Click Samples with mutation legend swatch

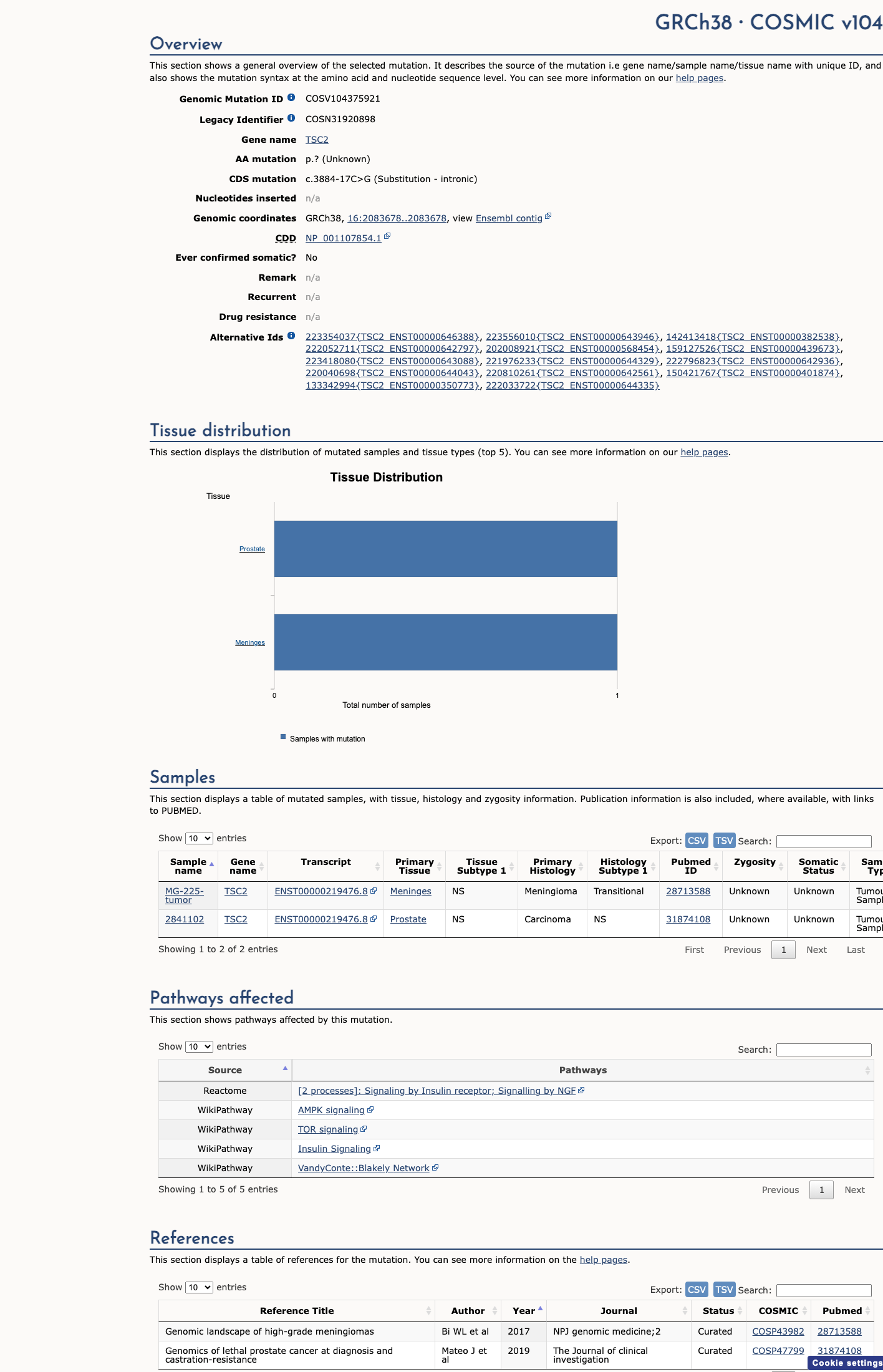tap(283, 737)
